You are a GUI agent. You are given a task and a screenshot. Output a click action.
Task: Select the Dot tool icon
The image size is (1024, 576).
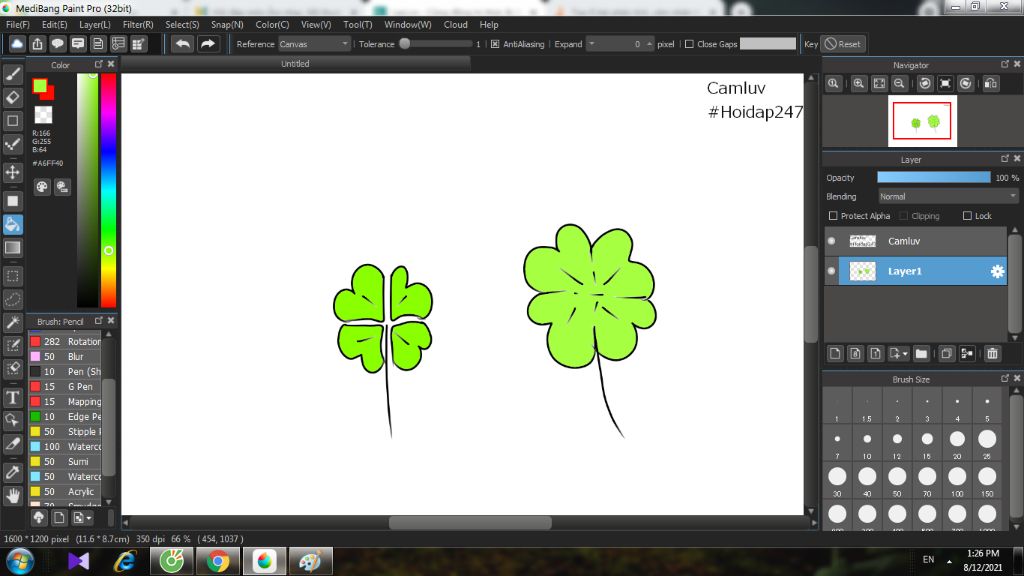pyautogui.click(x=12, y=144)
